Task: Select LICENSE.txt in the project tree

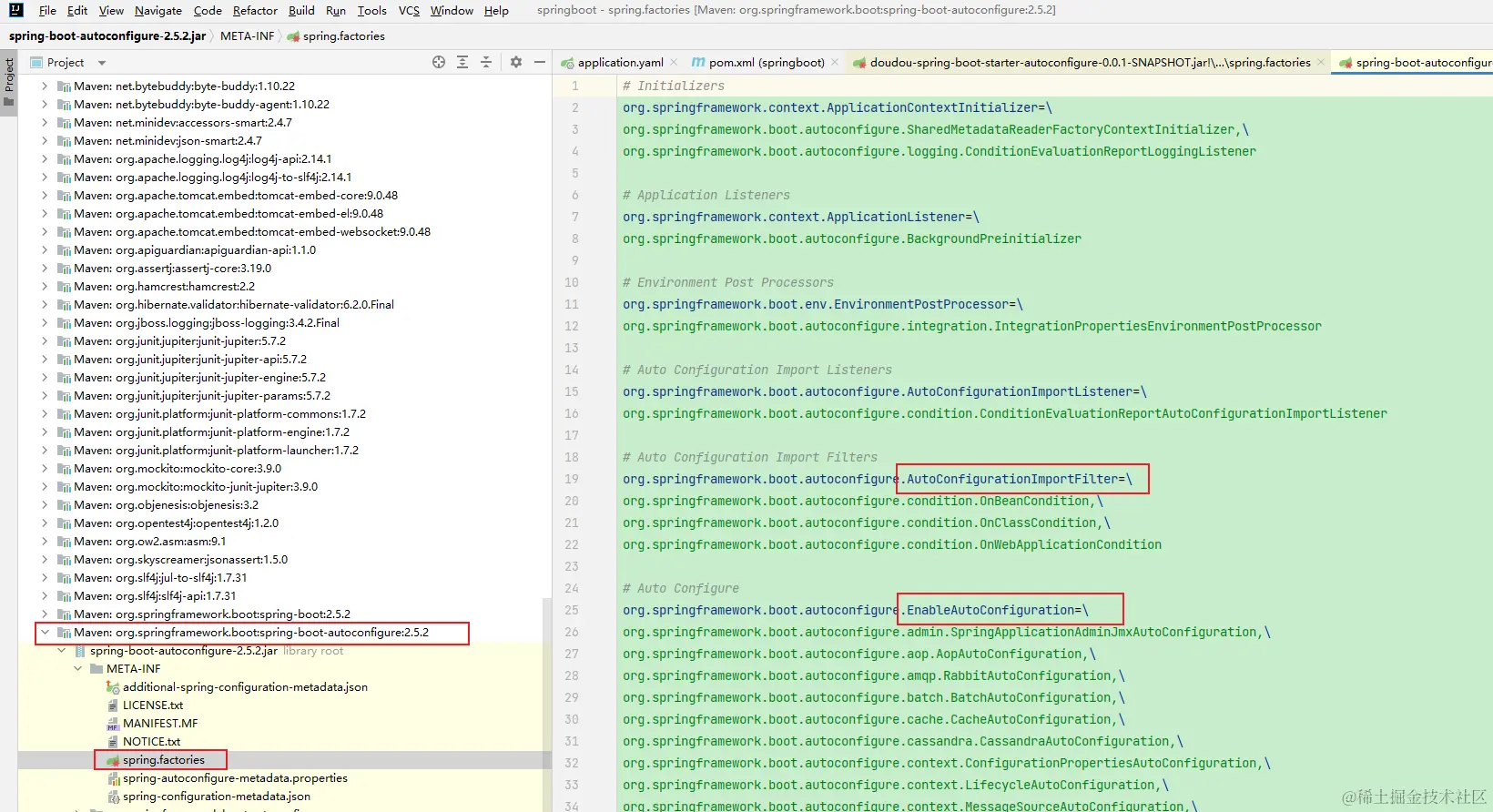Action: 153,705
